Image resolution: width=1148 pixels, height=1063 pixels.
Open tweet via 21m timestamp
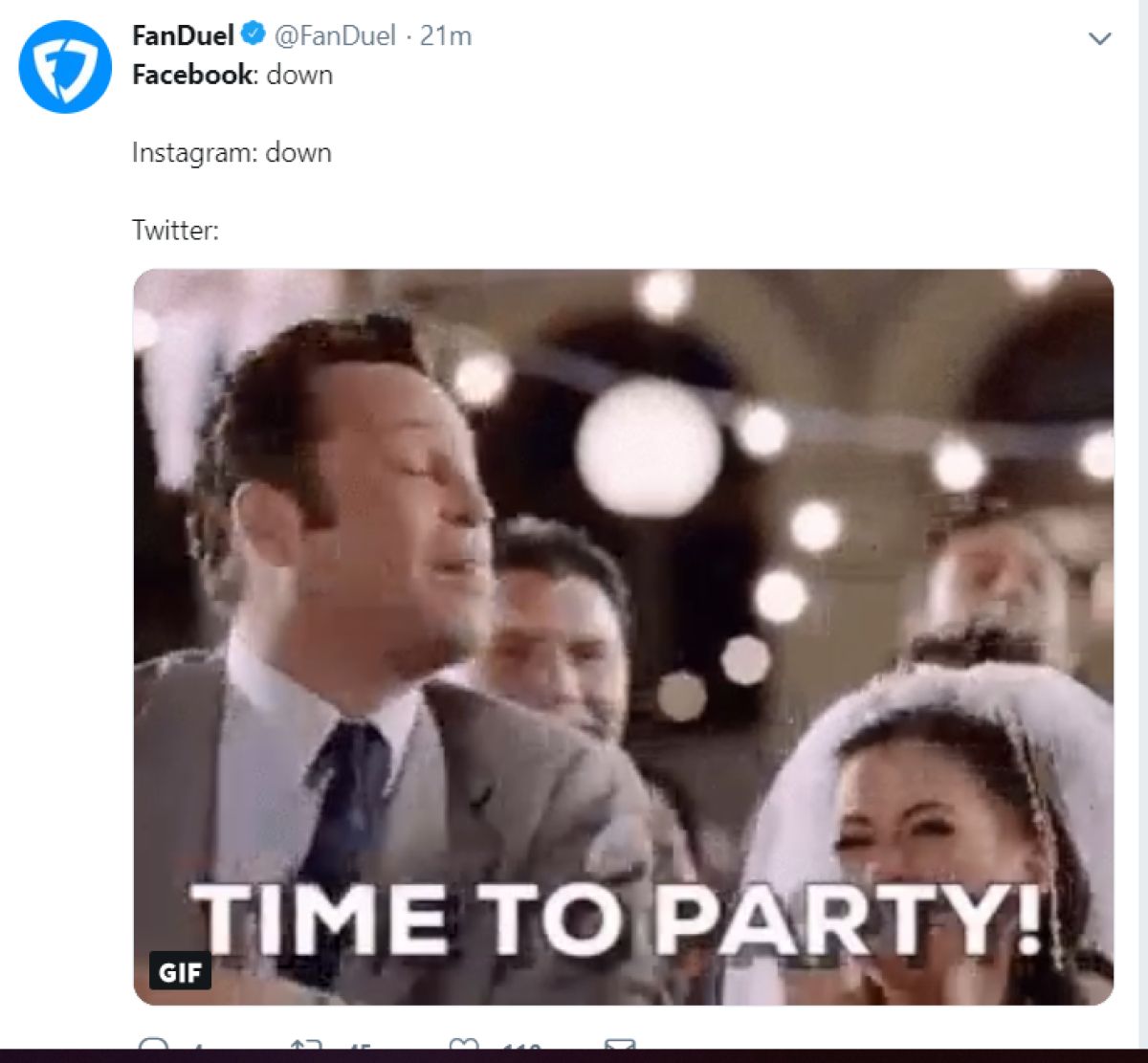(x=446, y=35)
